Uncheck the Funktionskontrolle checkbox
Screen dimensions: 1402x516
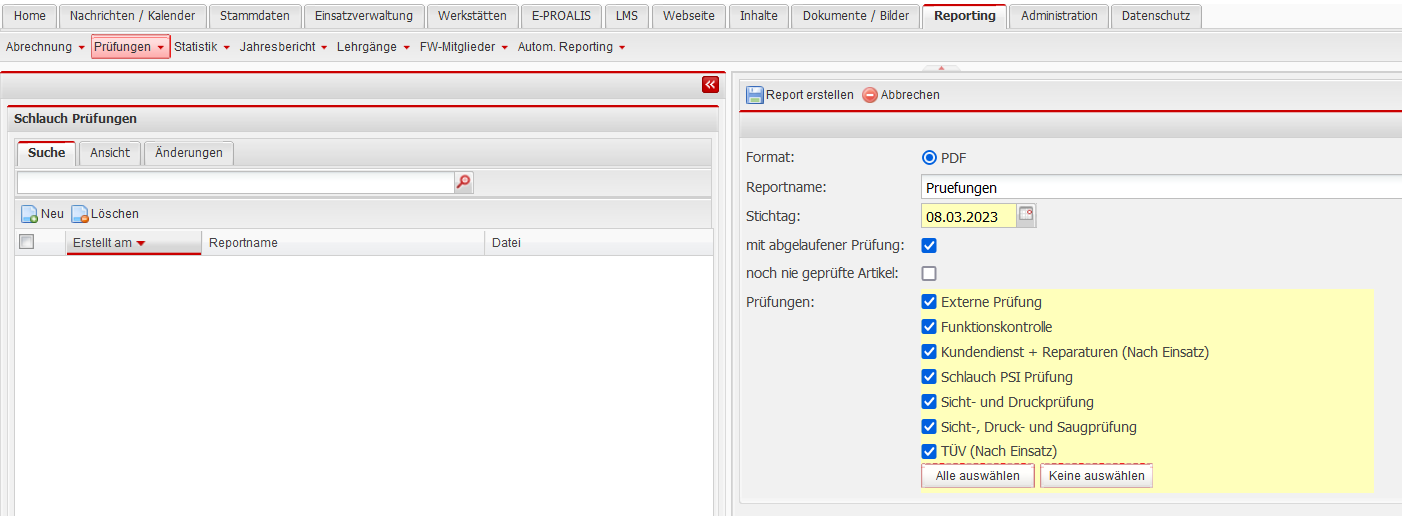(929, 327)
